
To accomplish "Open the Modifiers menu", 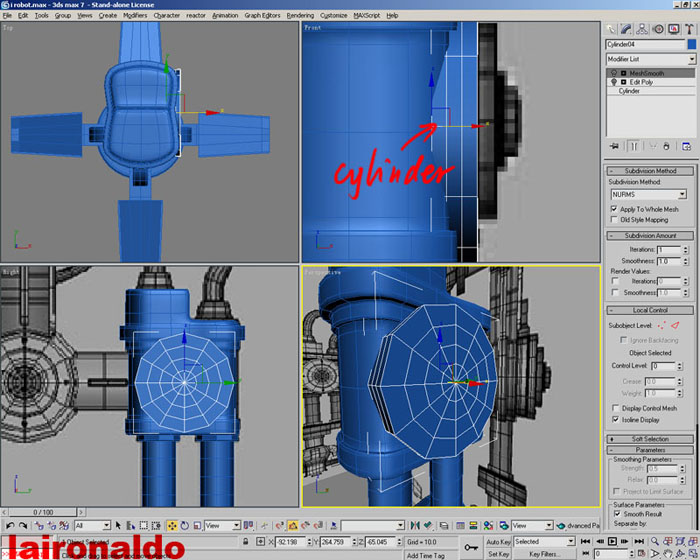I will (134, 16).
